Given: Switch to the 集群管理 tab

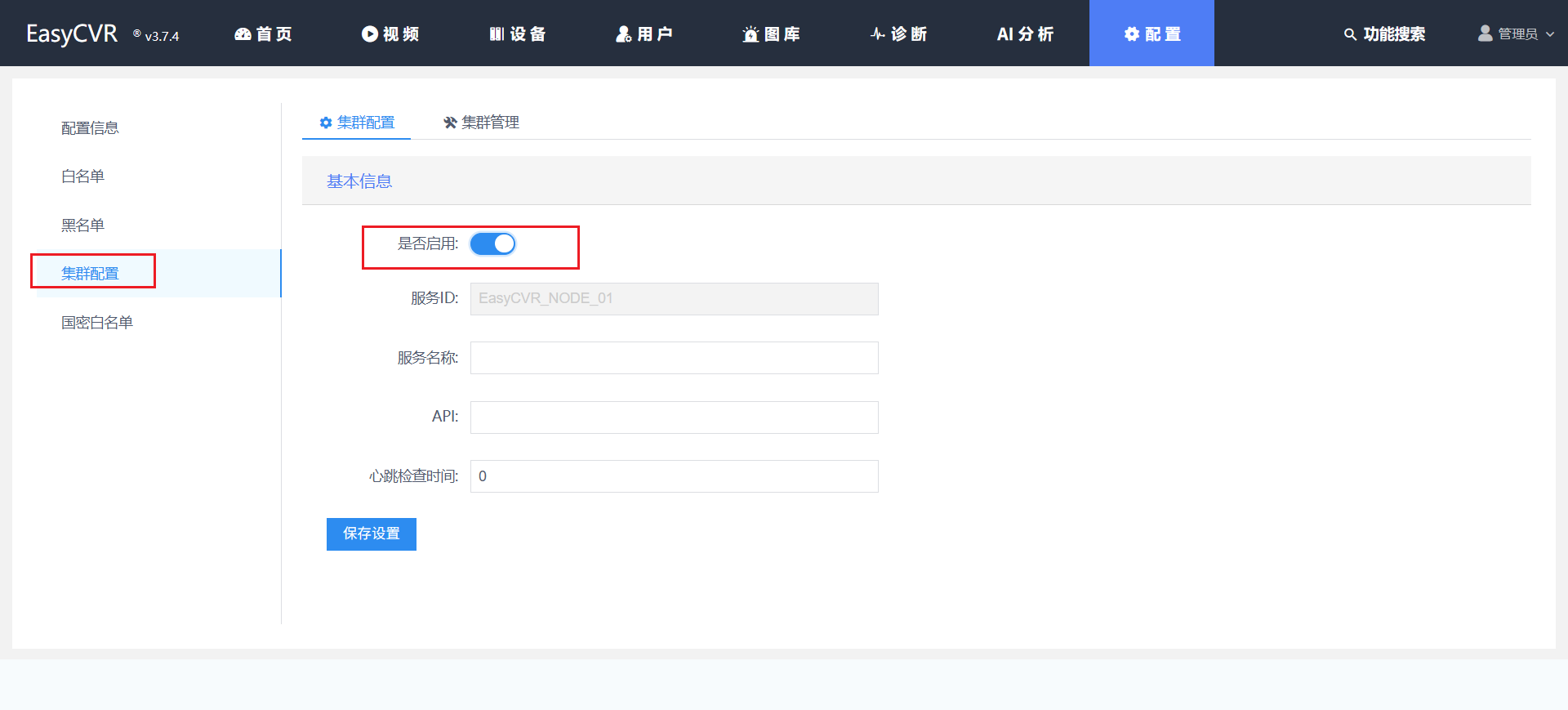Looking at the screenshot, I should (x=481, y=123).
